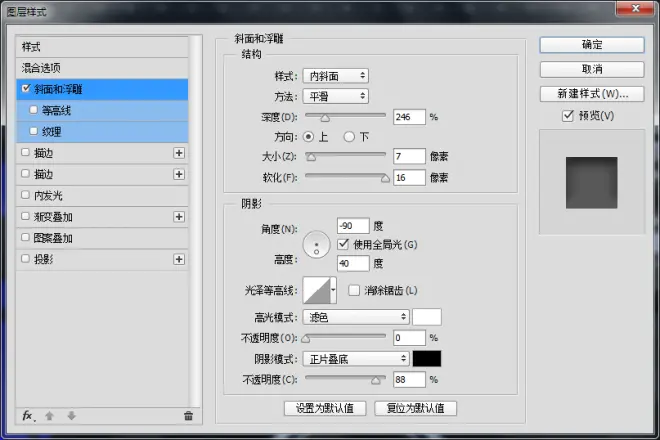
Task: Click highlight opacity field showing 0
Action: coord(409,337)
